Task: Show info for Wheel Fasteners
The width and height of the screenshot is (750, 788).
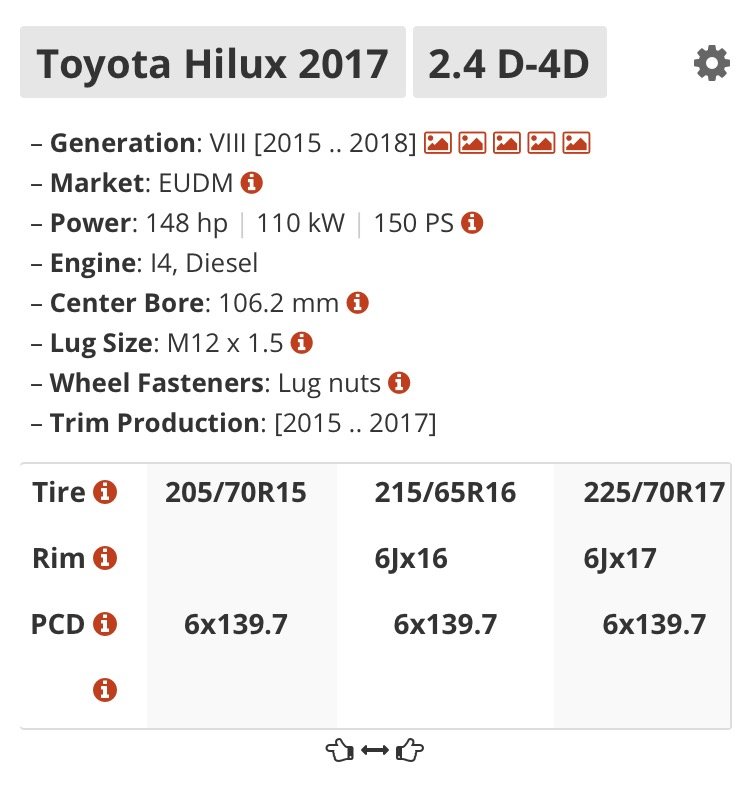Action: [399, 383]
